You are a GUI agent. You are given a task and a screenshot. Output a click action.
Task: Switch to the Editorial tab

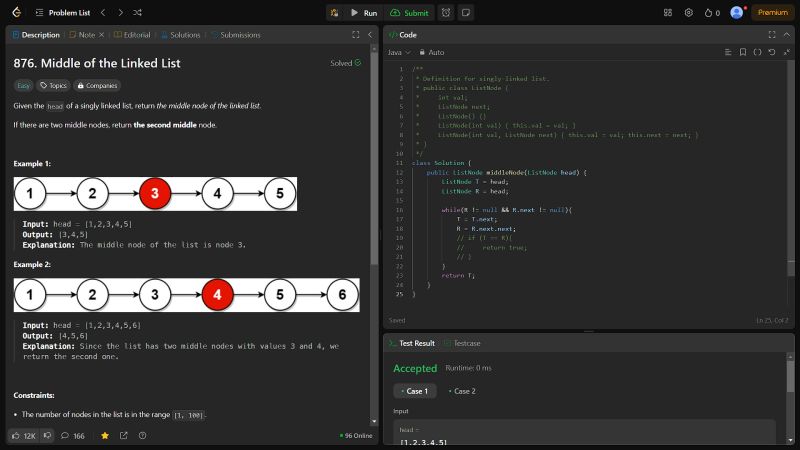pyautogui.click(x=132, y=35)
